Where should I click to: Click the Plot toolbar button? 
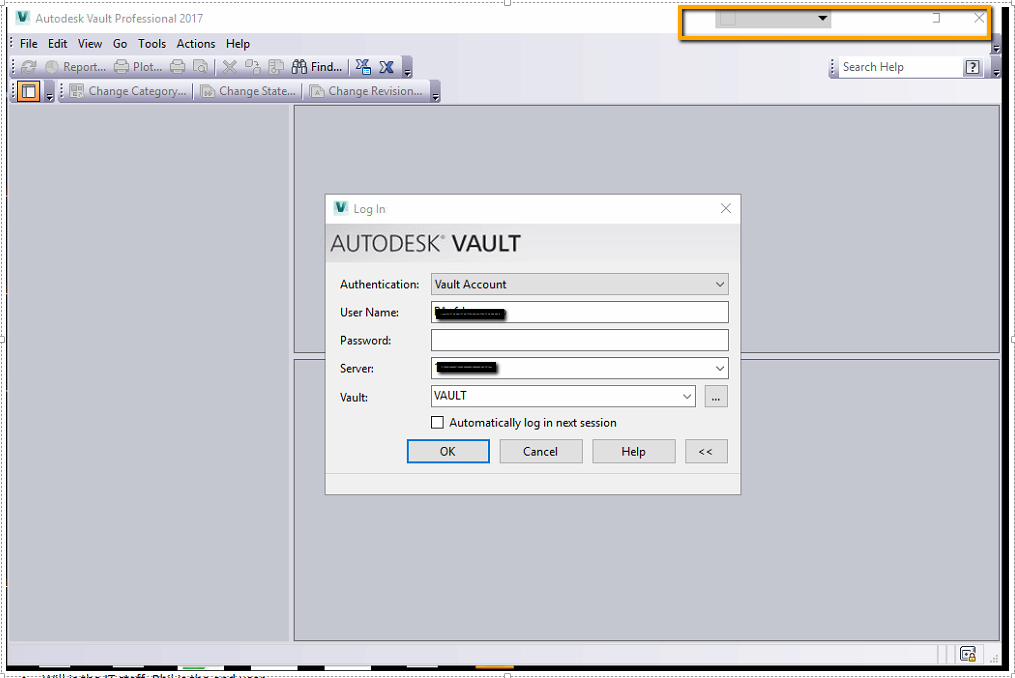(138, 67)
